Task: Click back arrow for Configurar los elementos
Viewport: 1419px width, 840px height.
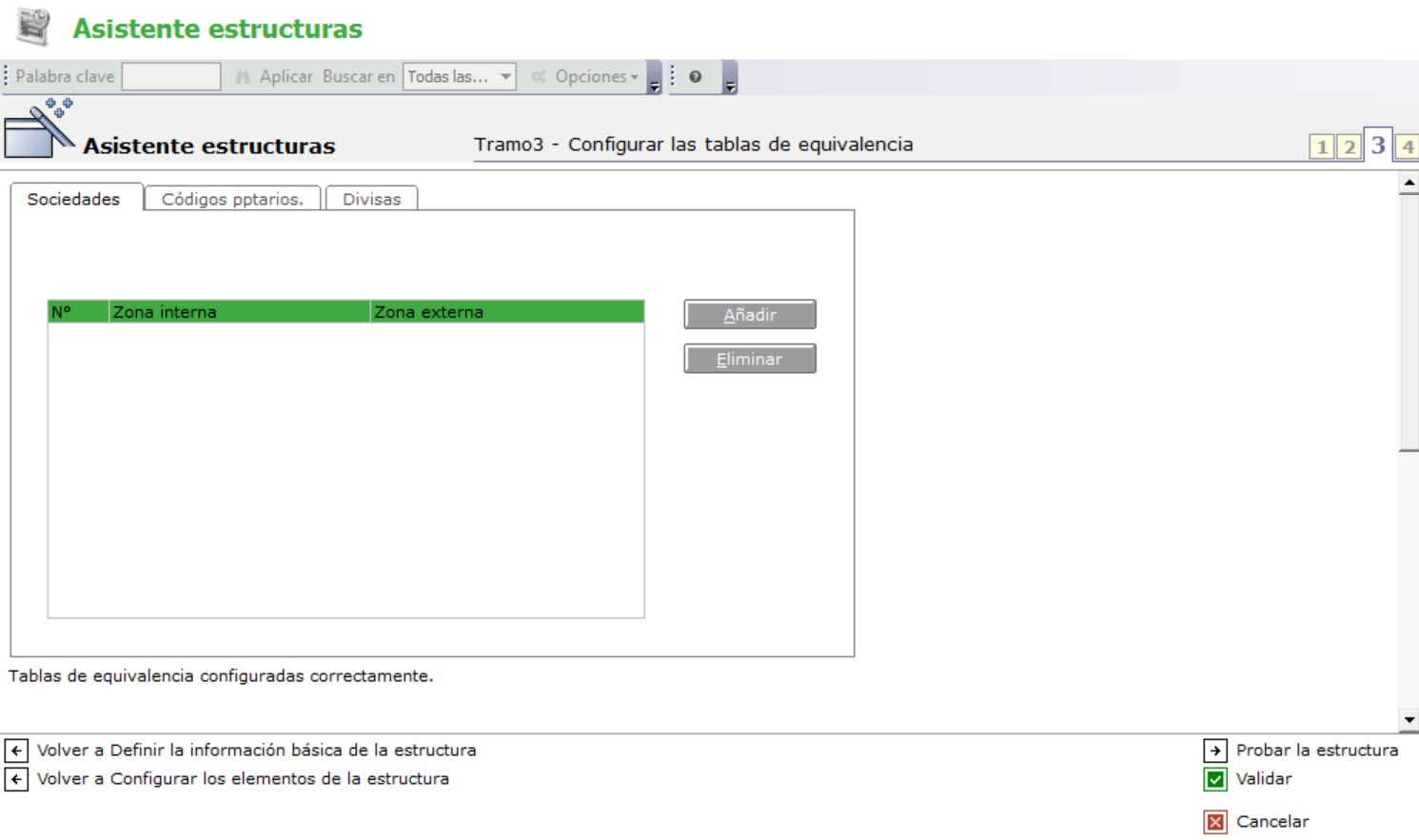Action: 16,780
